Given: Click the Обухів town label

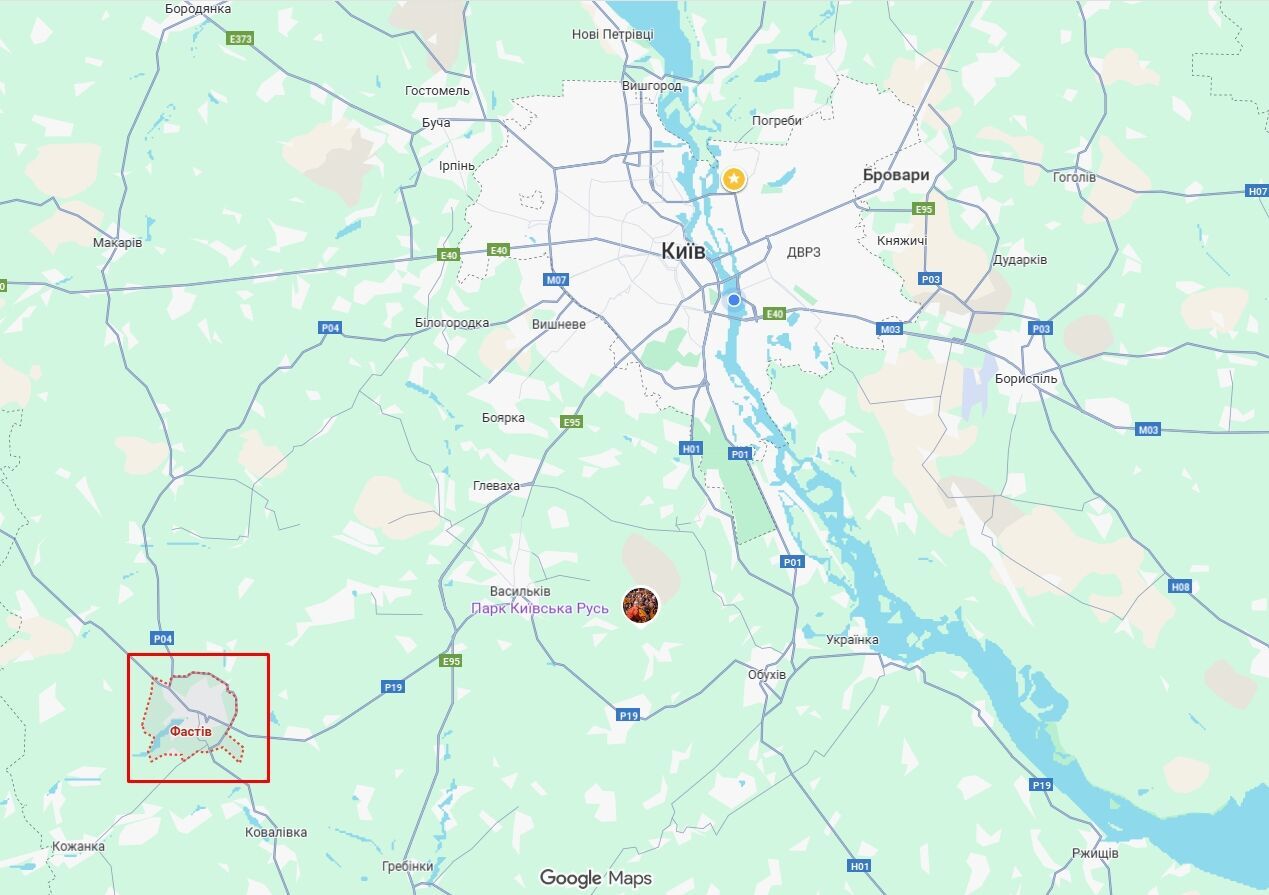Looking at the screenshot, I should pos(767,675).
